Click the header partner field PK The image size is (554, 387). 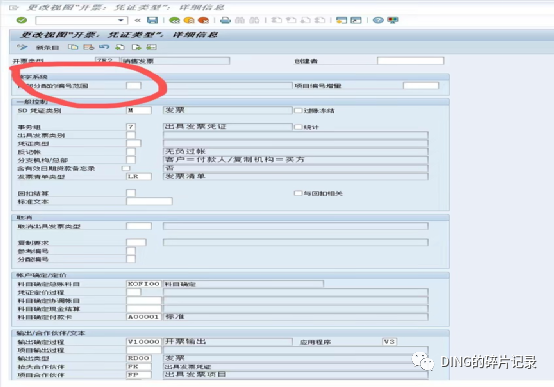139,367
